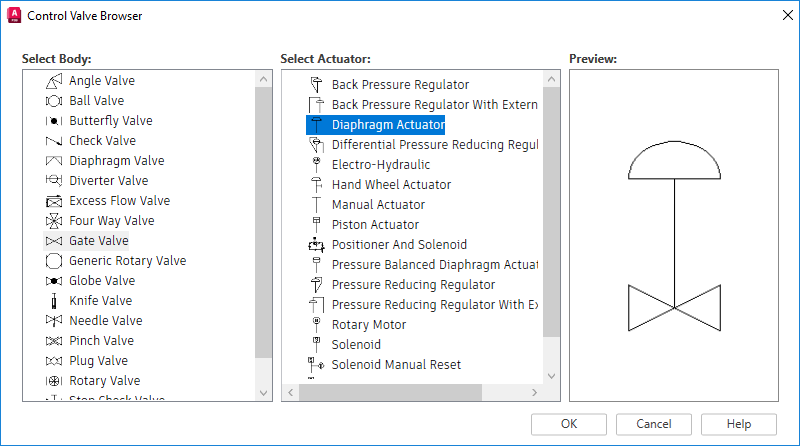Screen dimensions: 800x446
Task: Click the Angle Valve body icon
Action: click(54, 81)
